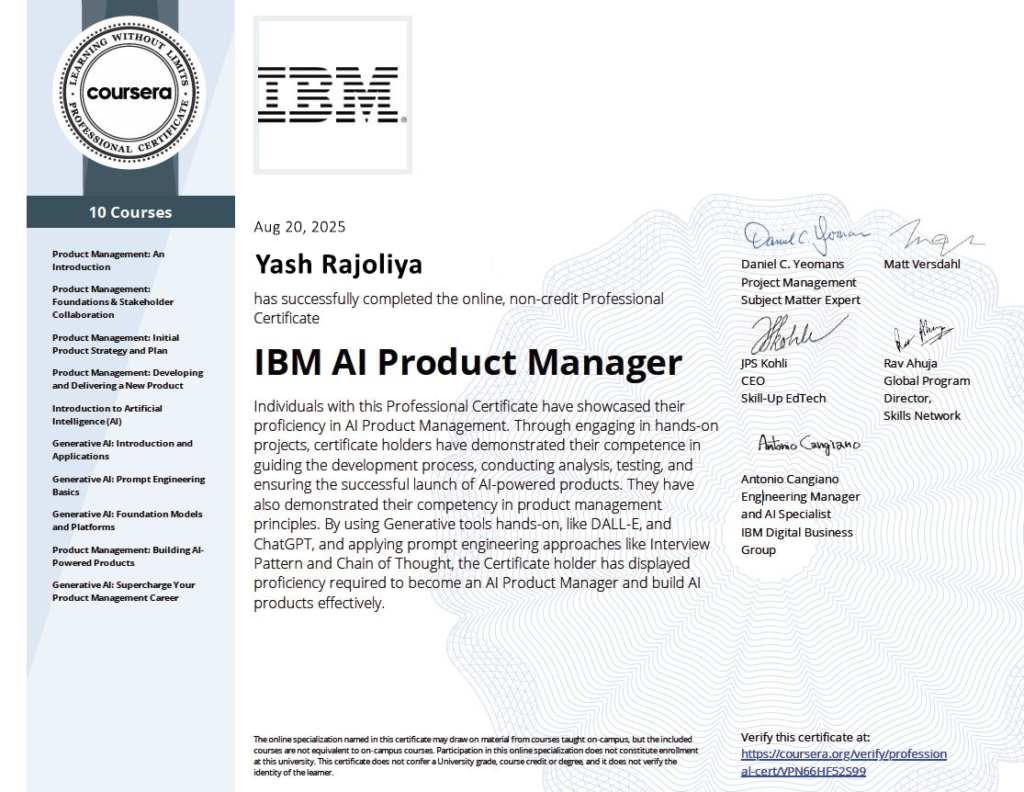The width and height of the screenshot is (1024, 792).
Task: Click the 'IBM AI Product Manager' title
Action: click(468, 362)
